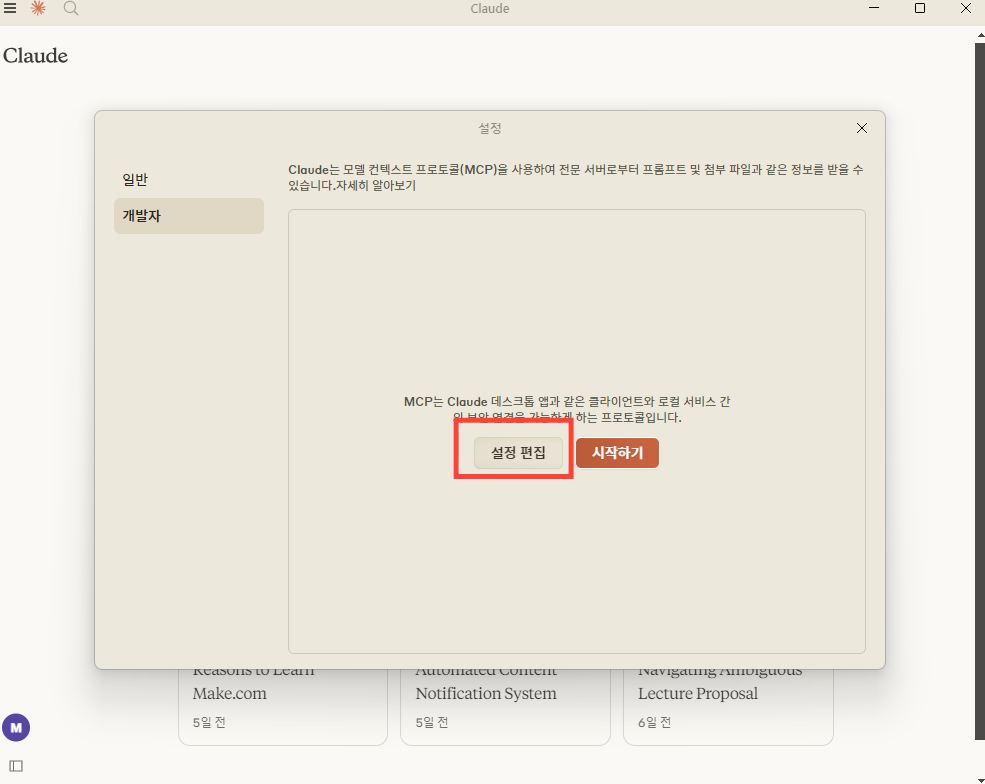Open search with magnifier icon
The width and height of the screenshot is (985, 784).
[x=71, y=8]
